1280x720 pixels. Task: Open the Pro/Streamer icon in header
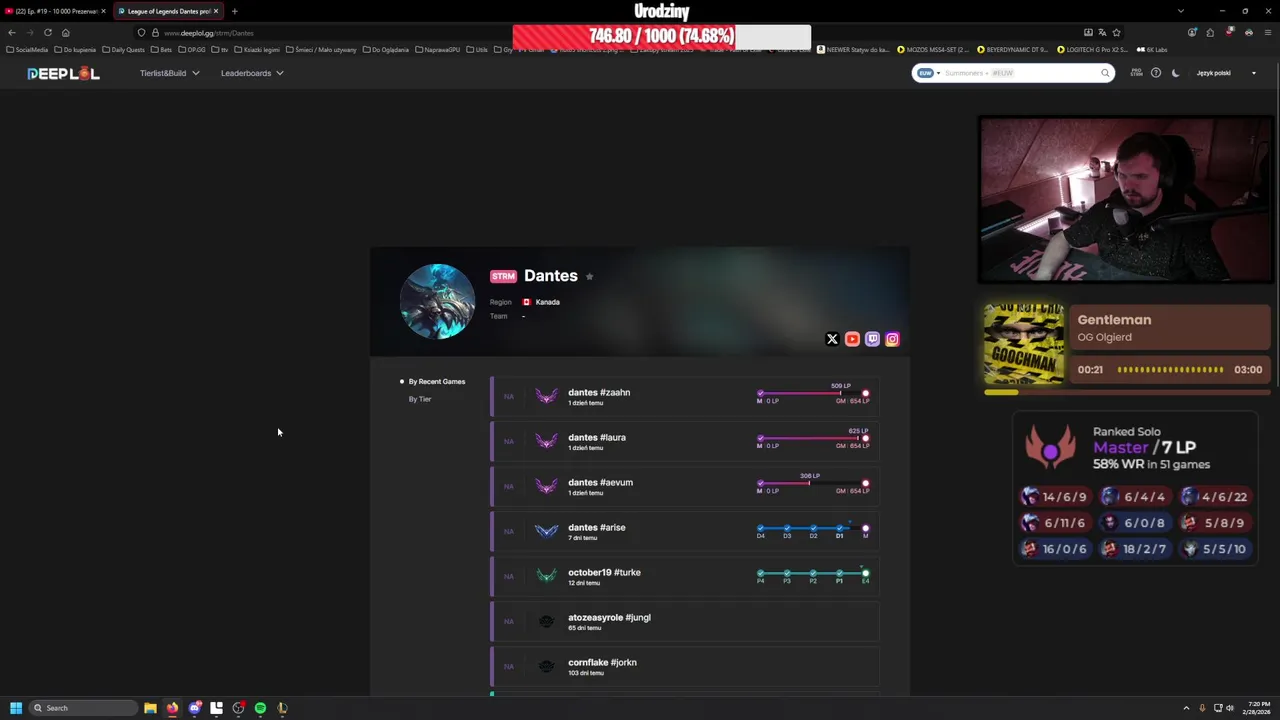[x=1136, y=73]
